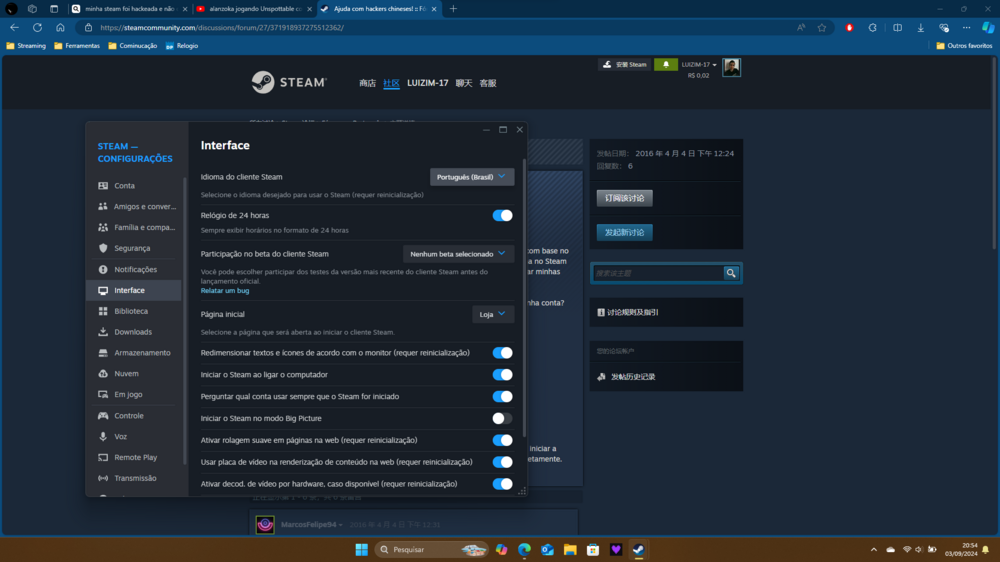Expand the Nenhum beta selecionado dropdown
1000x562 pixels.
pyautogui.click(x=459, y=254)
